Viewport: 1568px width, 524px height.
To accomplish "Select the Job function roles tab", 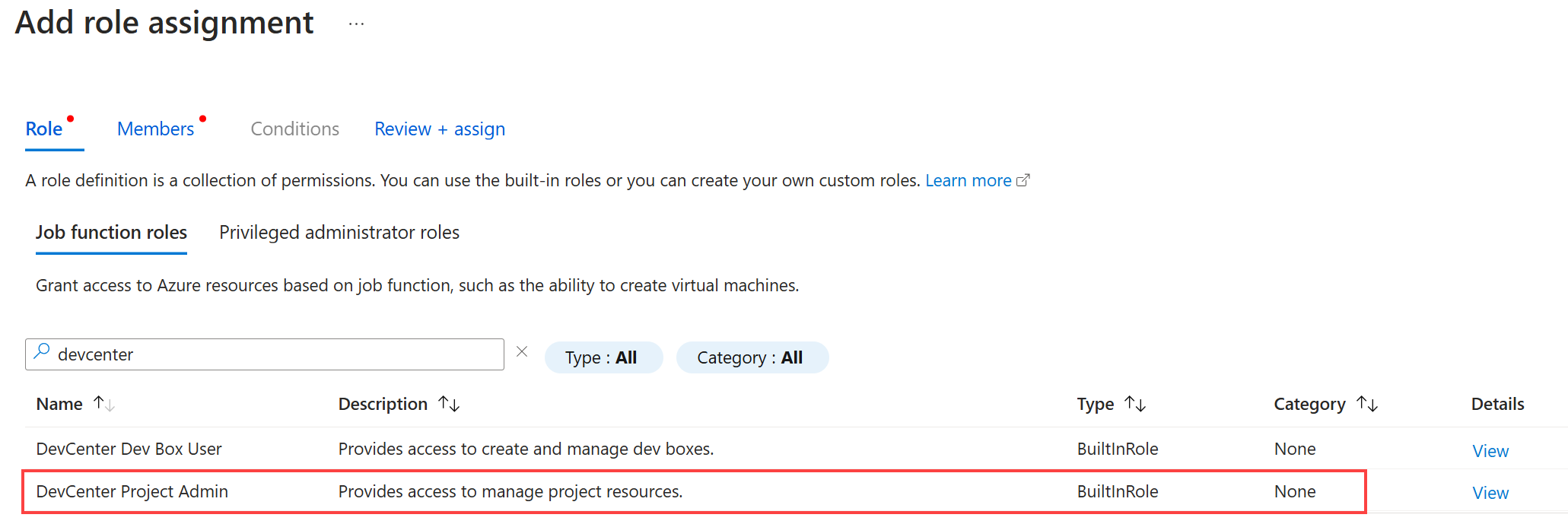I will [111, 232].
